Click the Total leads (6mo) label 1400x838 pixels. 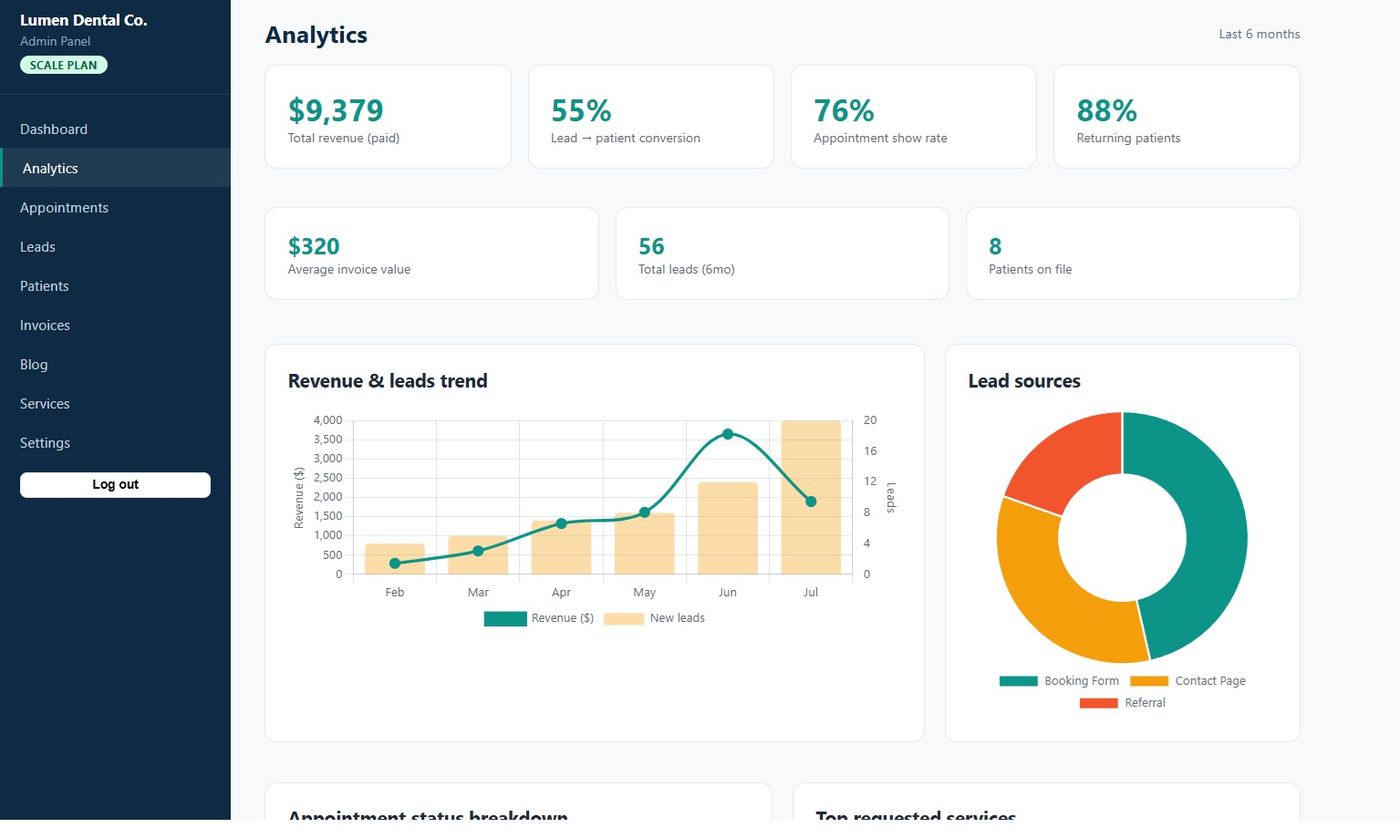point(686,269)
